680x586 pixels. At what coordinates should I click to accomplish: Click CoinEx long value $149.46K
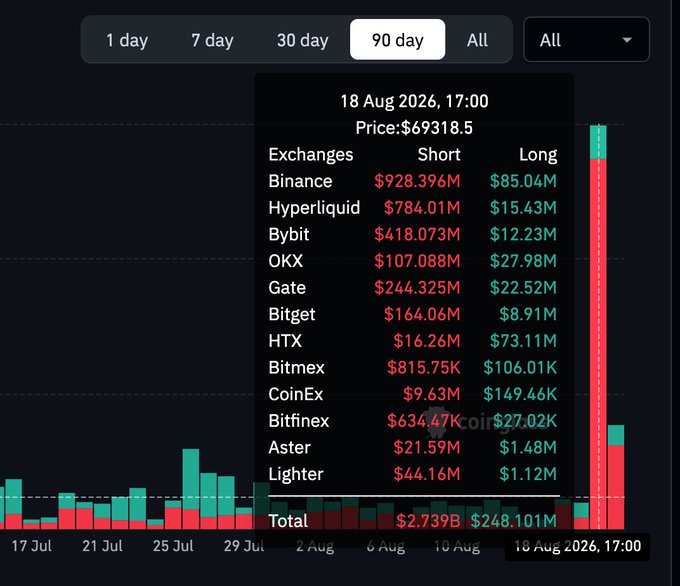pos(520,394)
